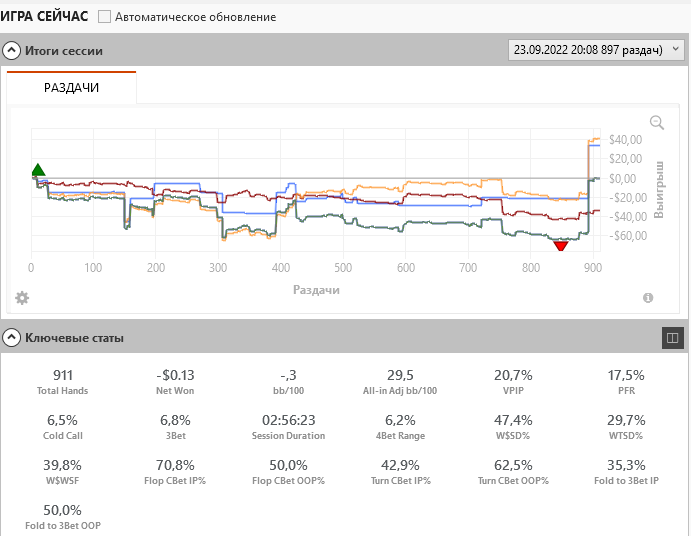The height and width of the screenshot is (536, 691).
Task: Enable the Автоматическое обновление checkbox
Action: [105, 17]
